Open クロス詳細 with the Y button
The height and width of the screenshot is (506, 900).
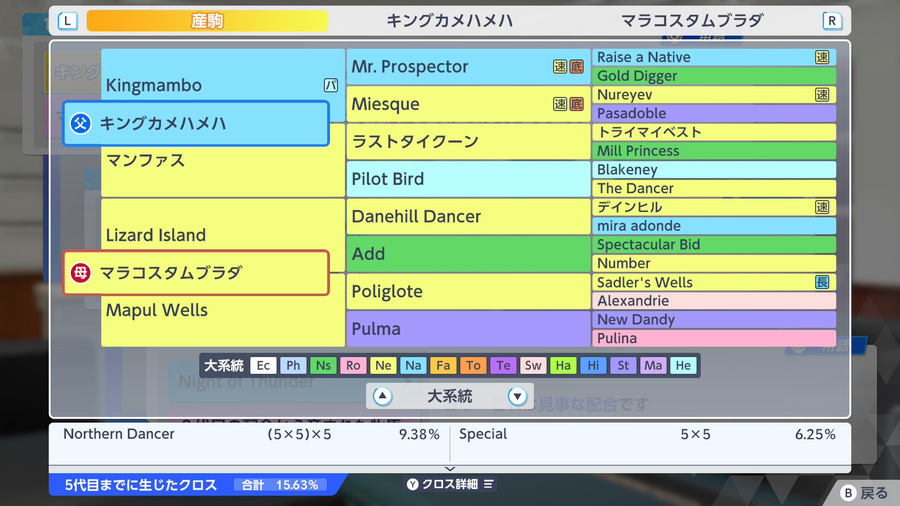point(450,484)
